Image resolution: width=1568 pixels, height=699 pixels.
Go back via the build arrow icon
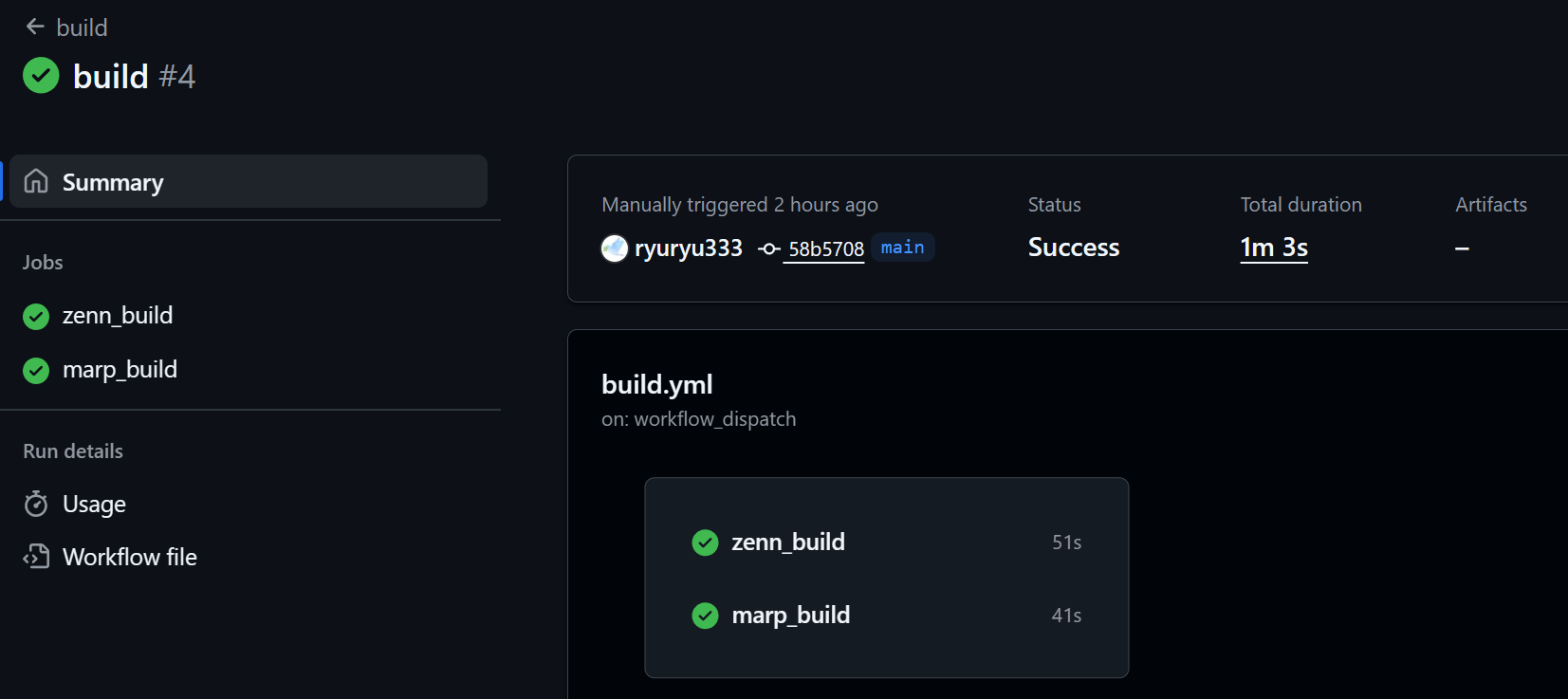tap(35, 27)
